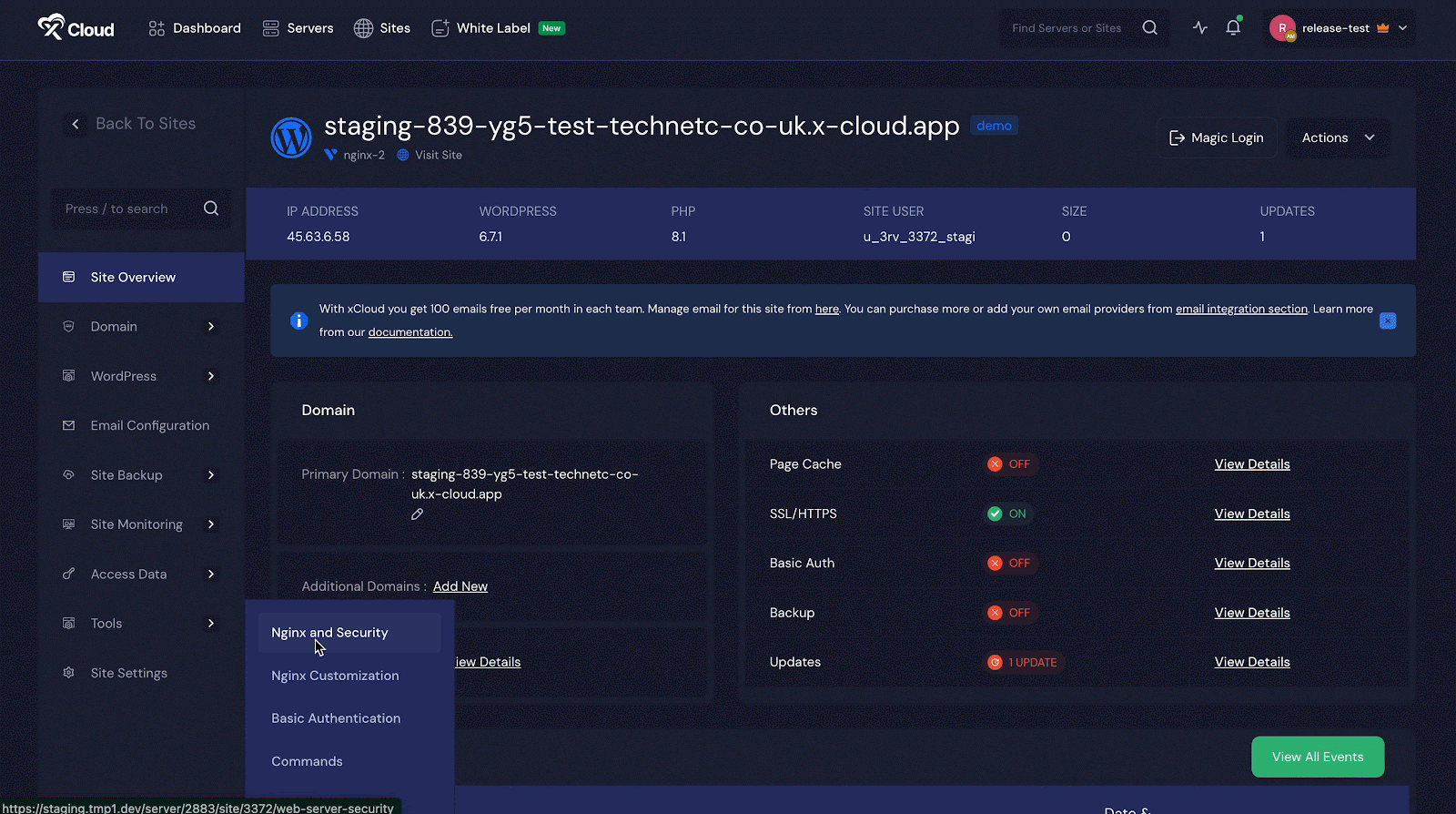View Details for Updates
This screenshot has width=1456, height=814.
point(1252,662)
